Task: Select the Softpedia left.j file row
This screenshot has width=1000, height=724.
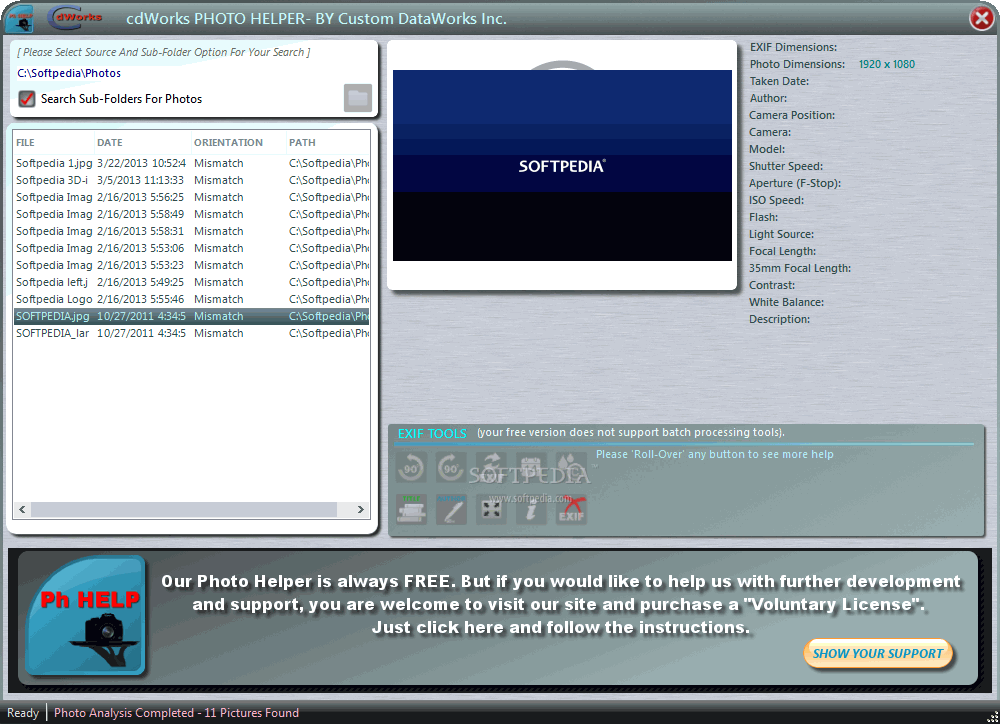Action: tap(191, 282)
